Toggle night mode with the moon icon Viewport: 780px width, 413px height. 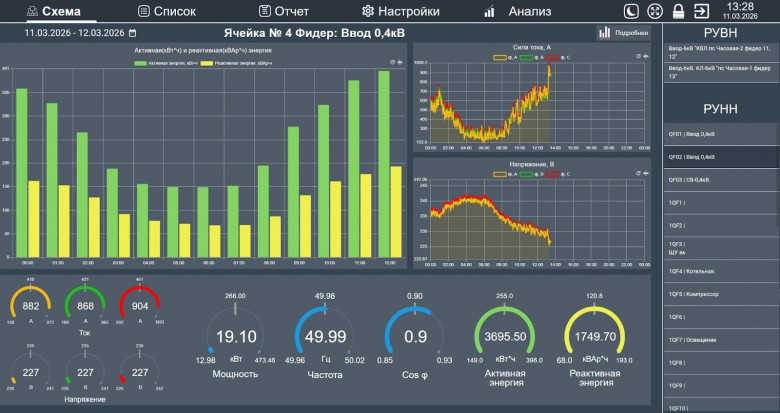pyautogui.click(x=631, y=12)
